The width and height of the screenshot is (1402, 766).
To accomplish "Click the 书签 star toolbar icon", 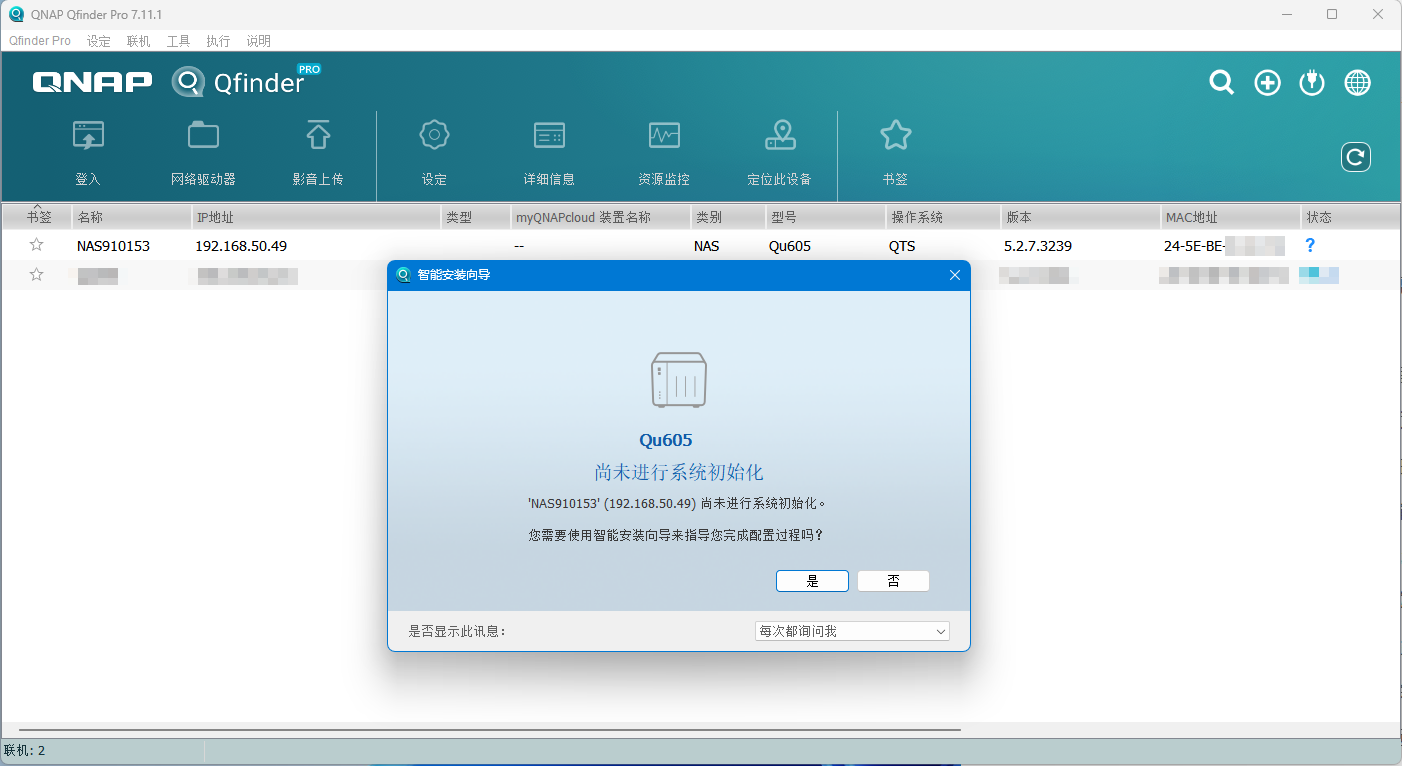I will tap(895, 136).
